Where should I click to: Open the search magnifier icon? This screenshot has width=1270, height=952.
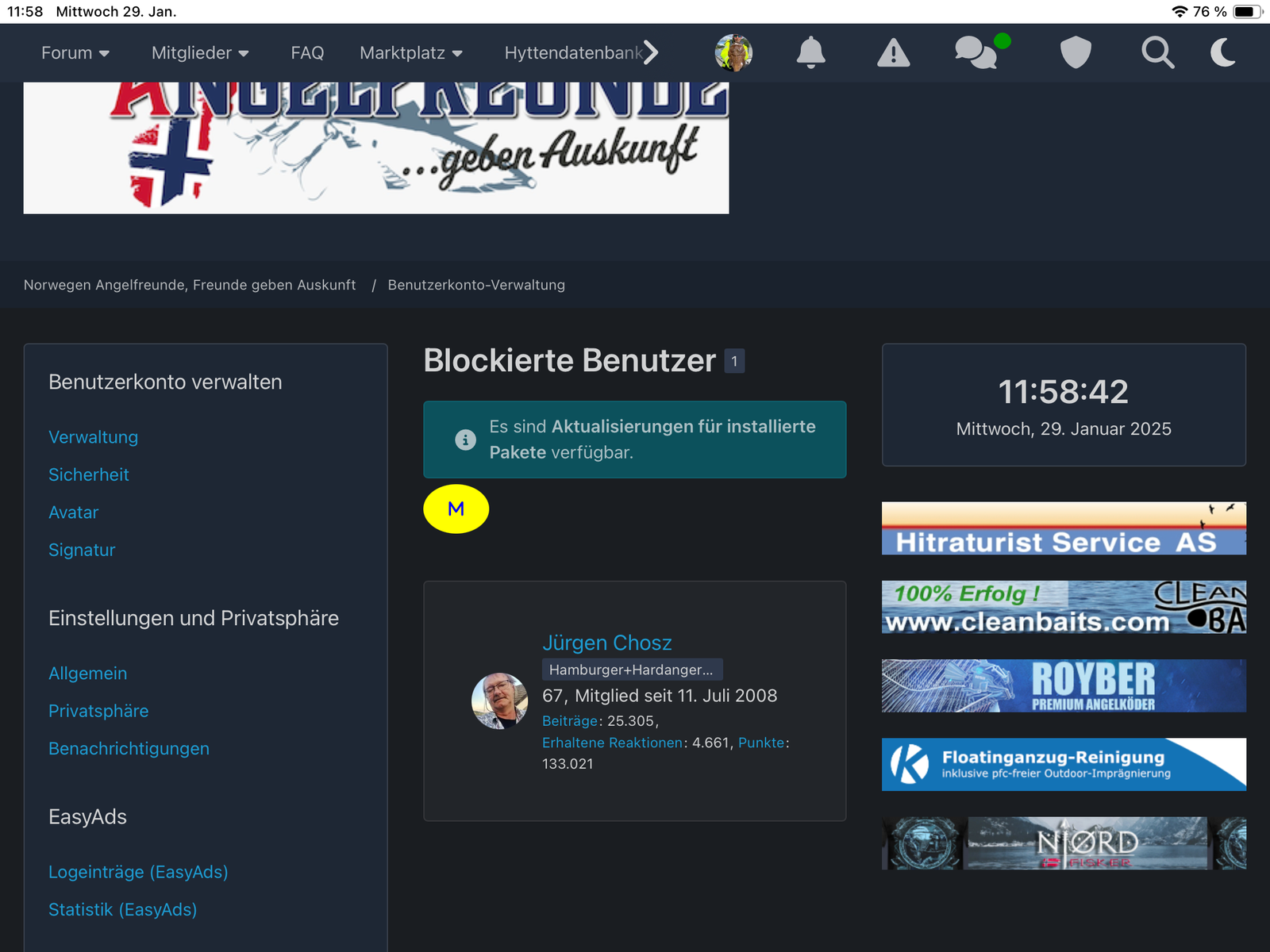point(1157,53)
